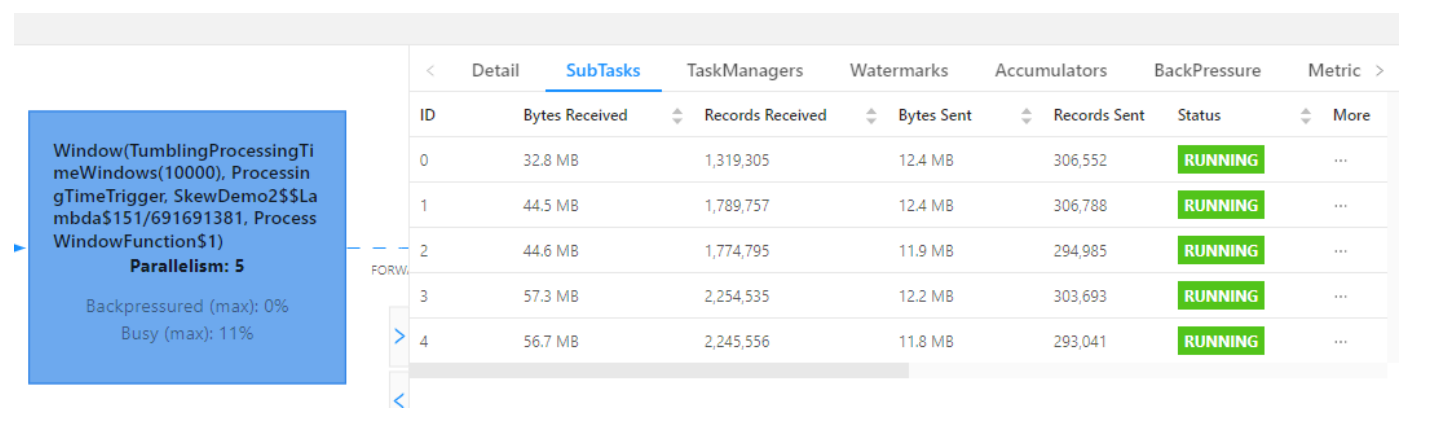Switch to the Watermarks tab
Screen dimensions: 1440x429
[898, 70]
